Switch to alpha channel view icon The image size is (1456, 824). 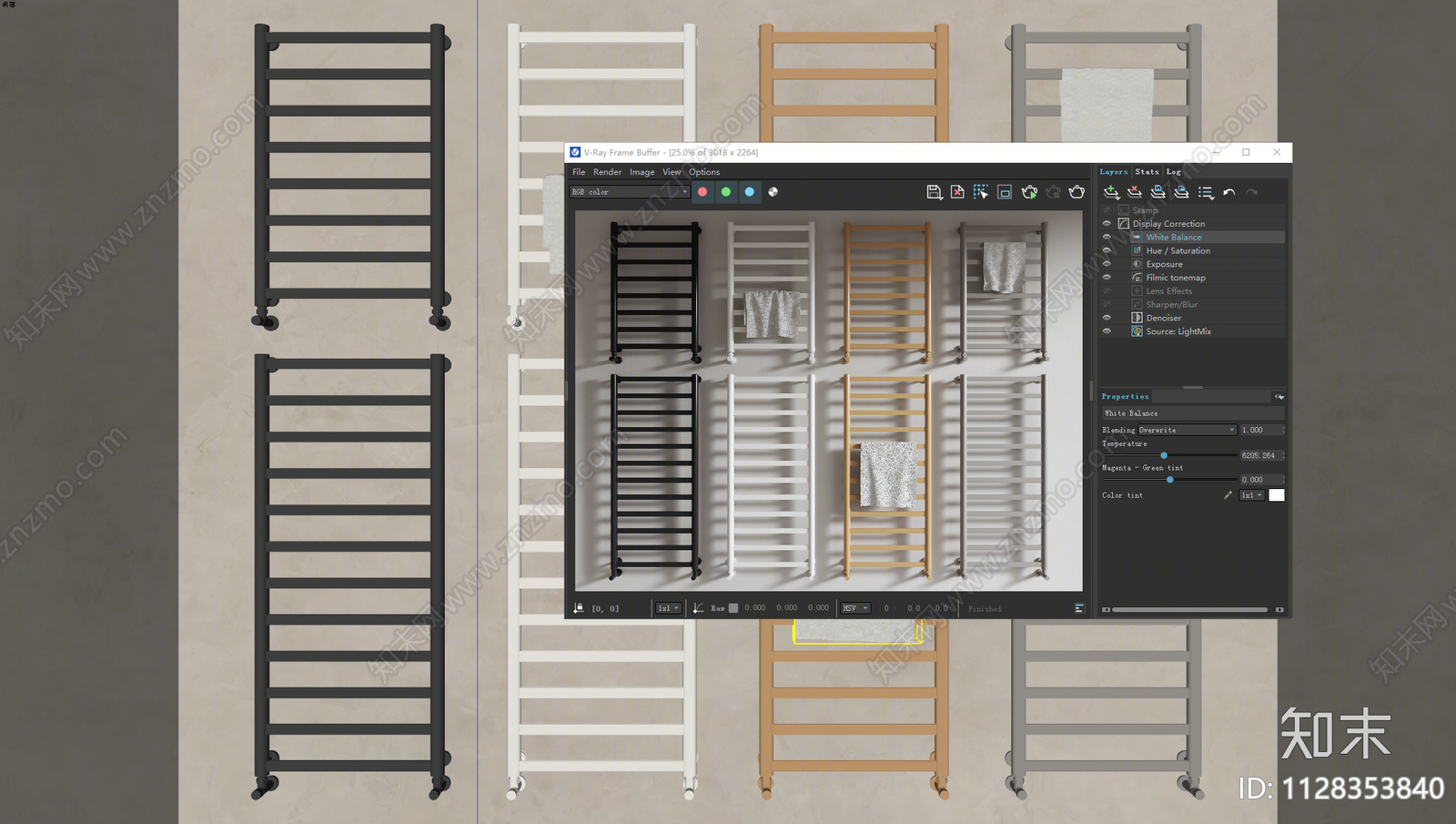[773, 192]
